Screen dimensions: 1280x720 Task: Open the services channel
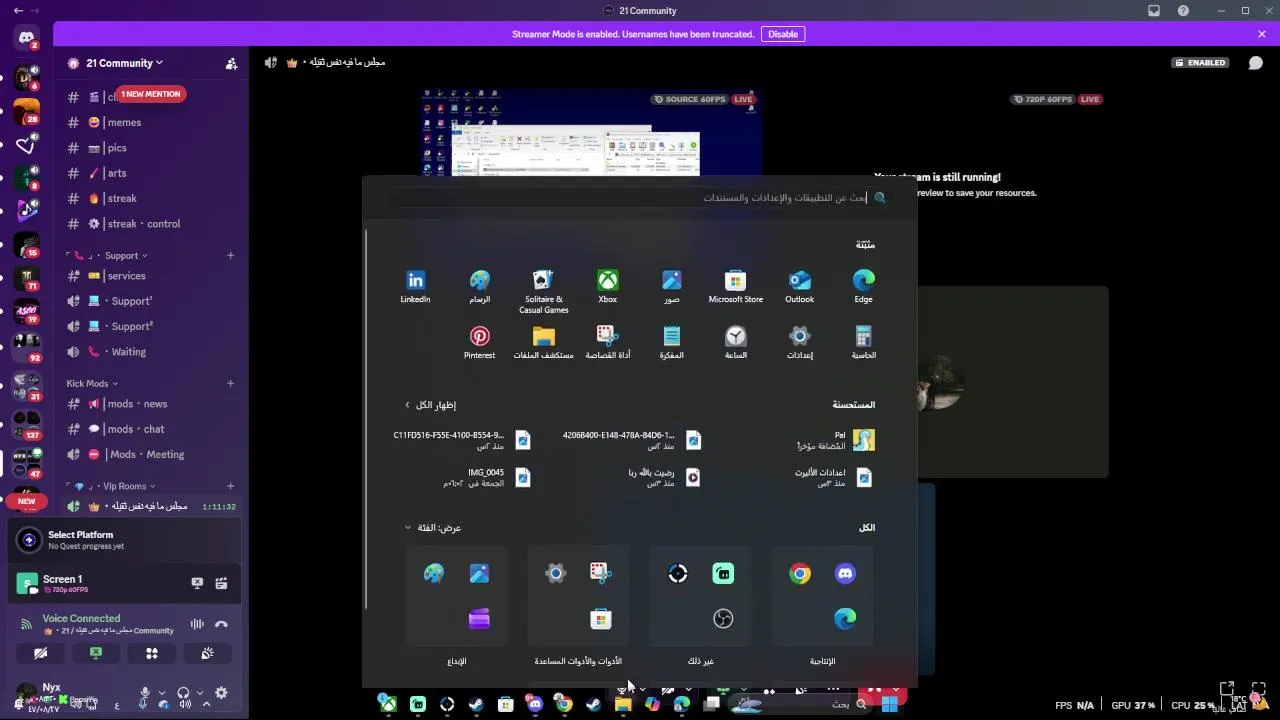pyautogui.click(x=126, y=276)
